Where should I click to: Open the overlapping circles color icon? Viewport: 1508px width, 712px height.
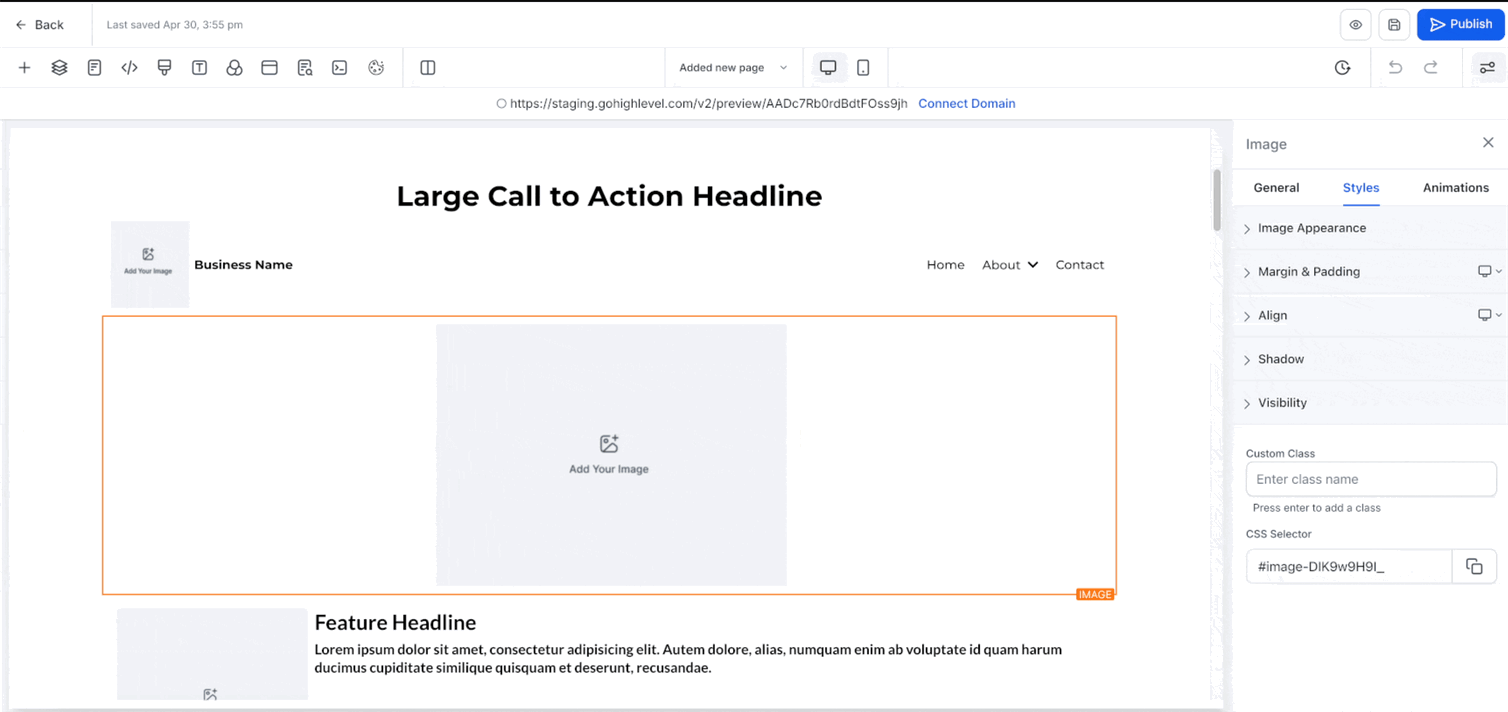coord(234,68)
